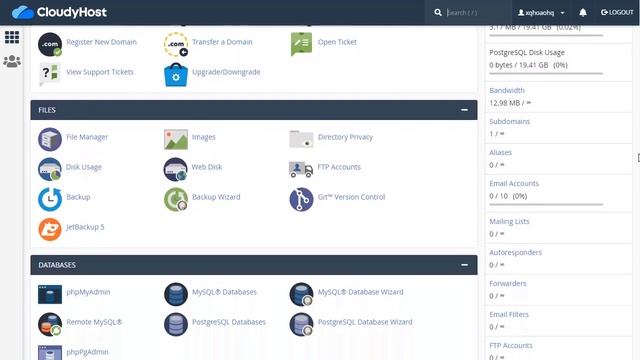Click the Git Version Control icon

(301, 199)
